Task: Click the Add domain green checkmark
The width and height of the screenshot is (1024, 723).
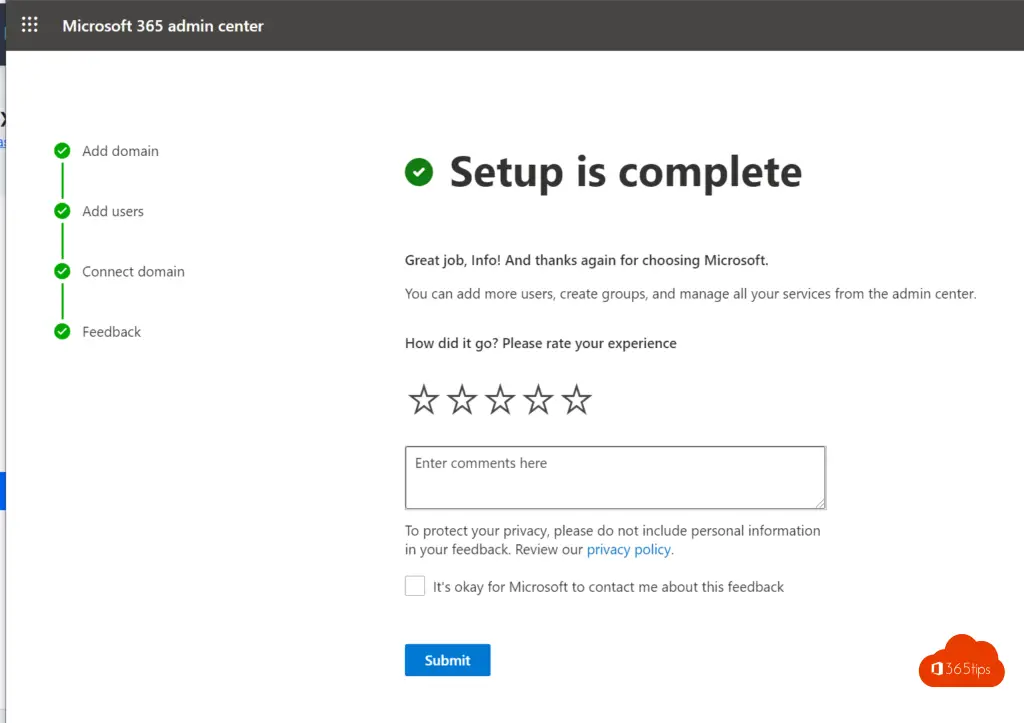Action: 62,151
